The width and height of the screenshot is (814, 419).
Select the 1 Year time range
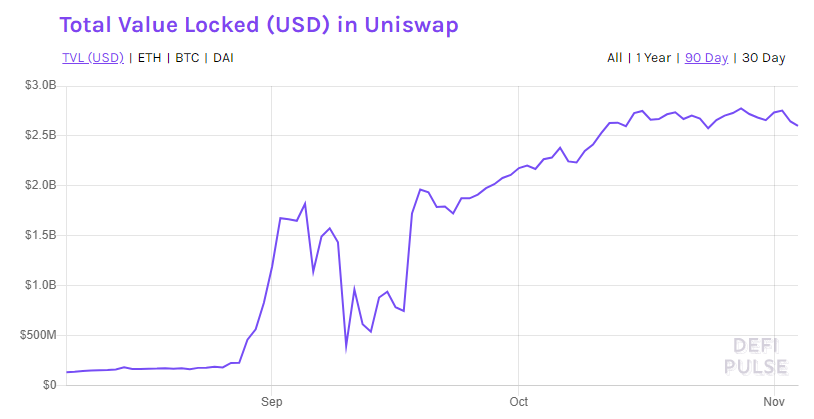pos(654,58)
